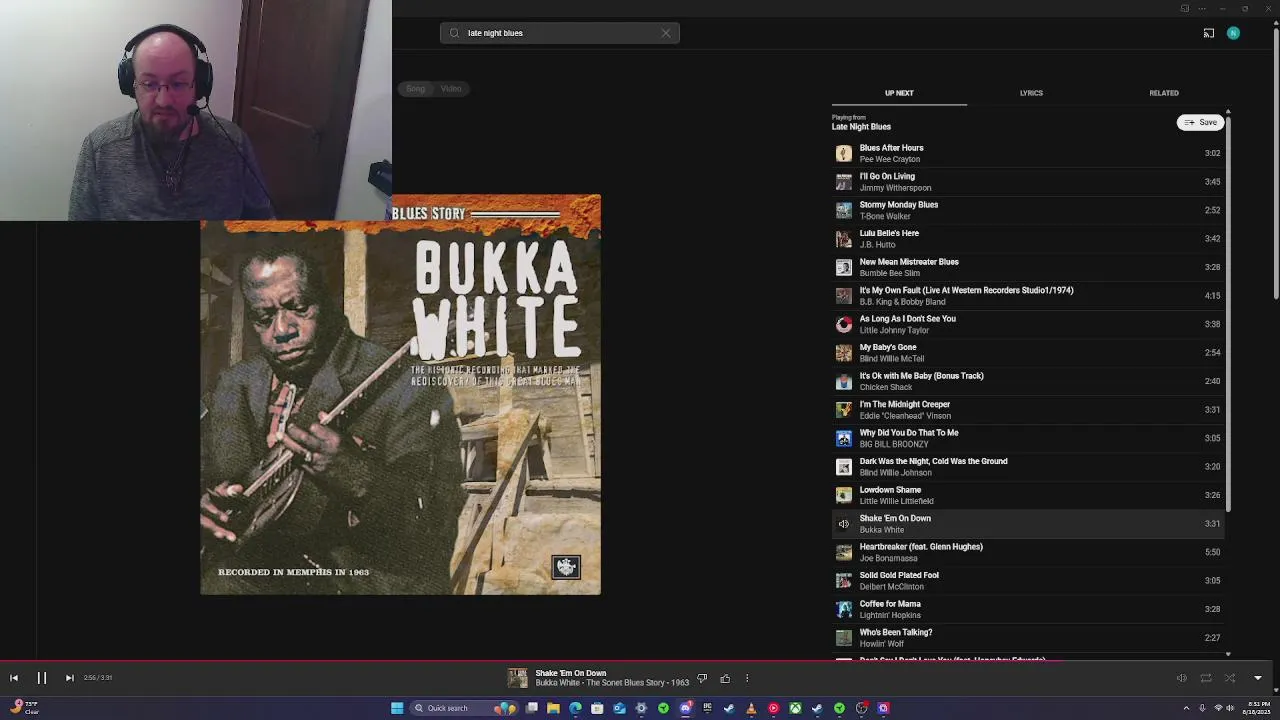
Task: Skip to the next track
Action: [69, 678]
